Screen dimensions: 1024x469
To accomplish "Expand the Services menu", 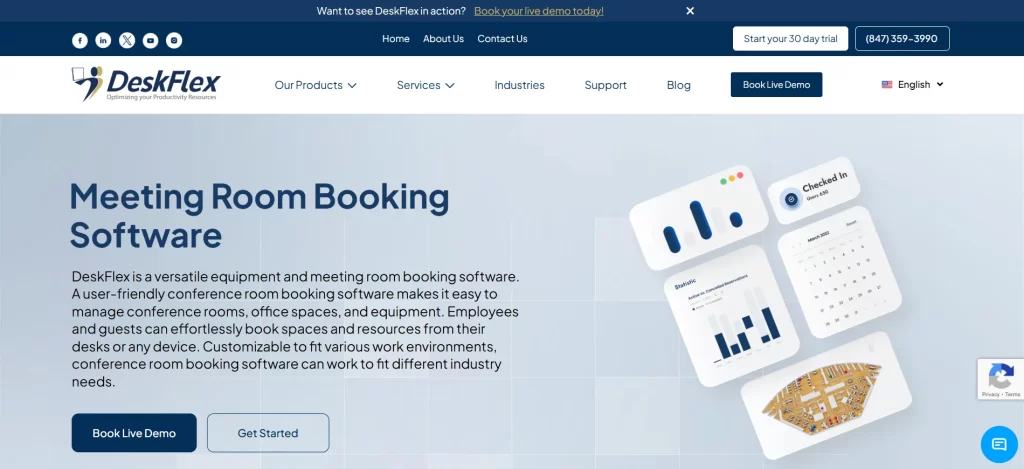I will pos(425,85).
